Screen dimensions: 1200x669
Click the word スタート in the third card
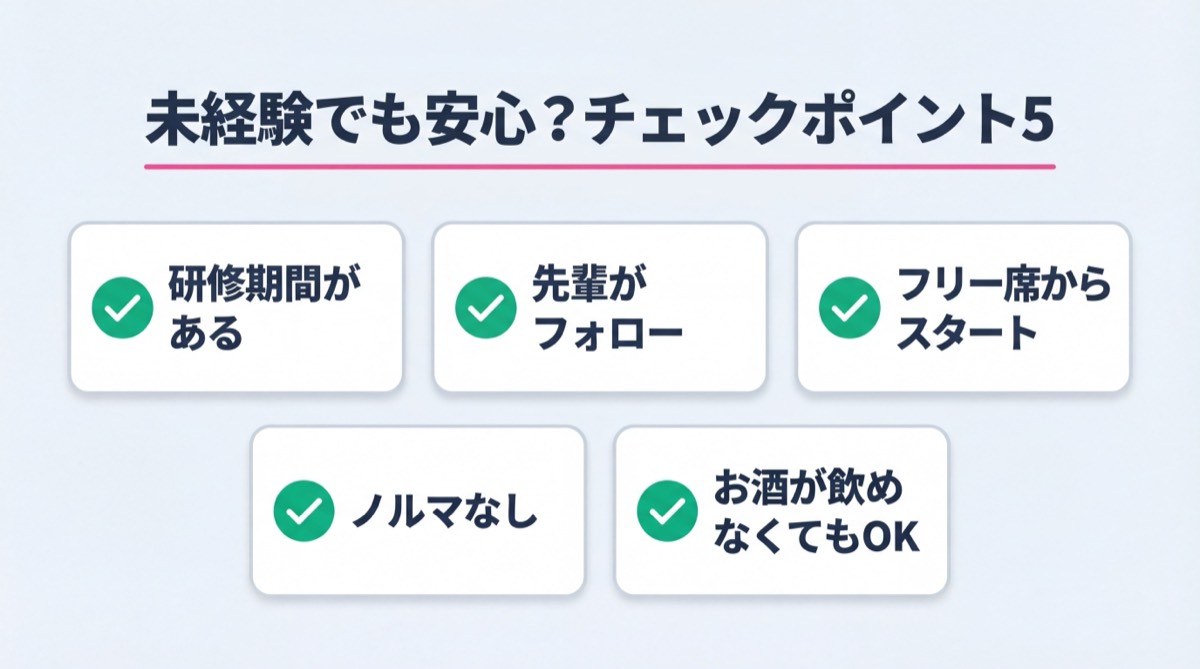coord(966,333)
